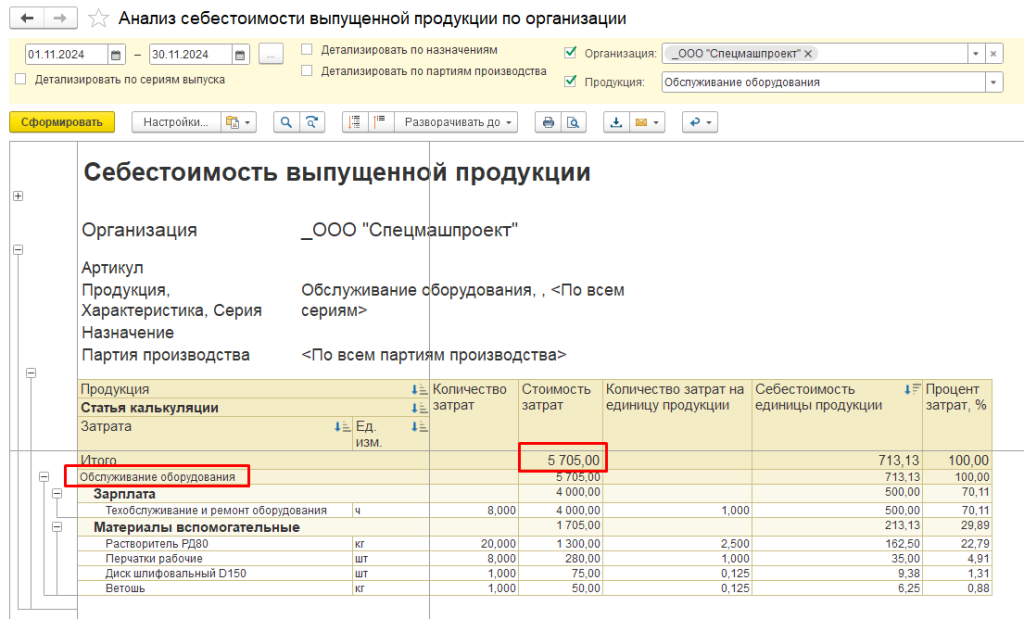Collapse the Обслуживание оборудования group row
The image size is (1024, 619).
tap(44, 477)
